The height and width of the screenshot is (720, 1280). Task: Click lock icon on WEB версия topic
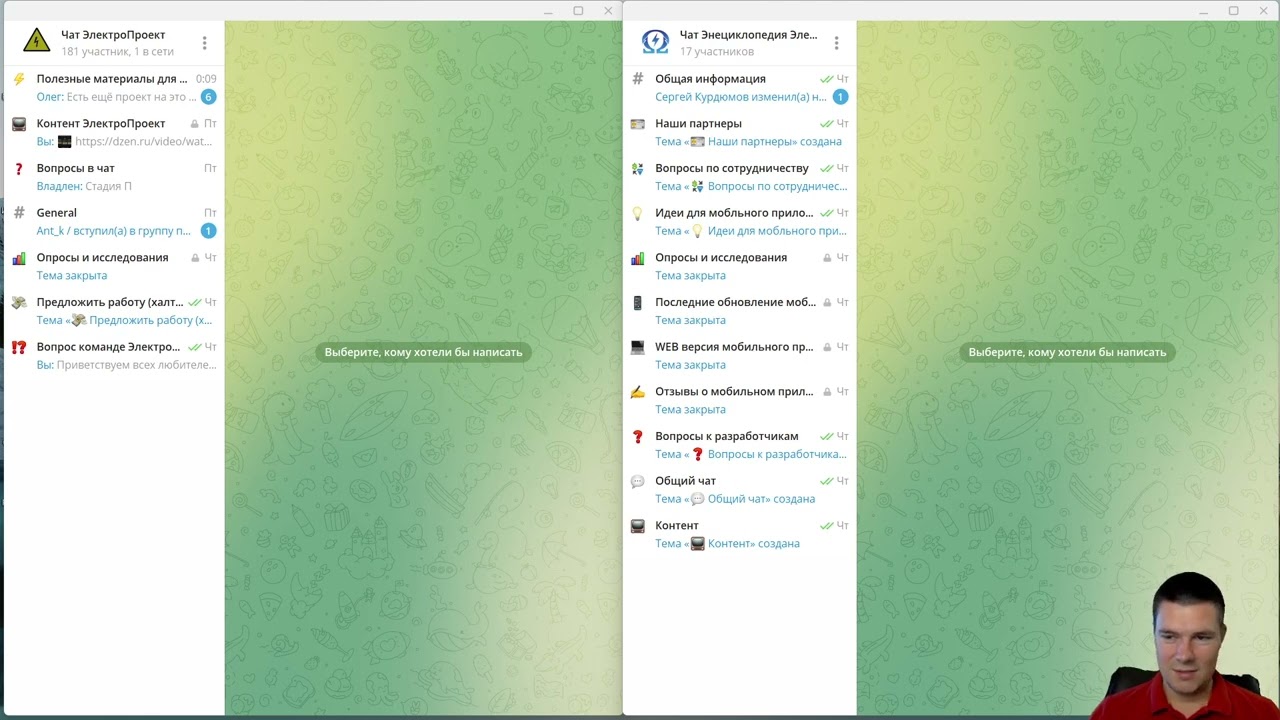(827, 347)
